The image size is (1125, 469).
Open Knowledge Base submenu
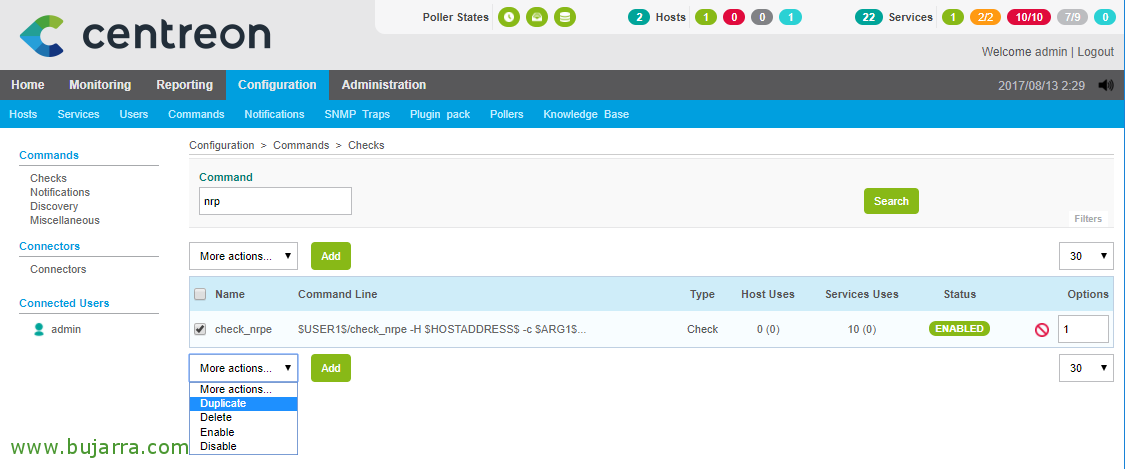(586, 114)
